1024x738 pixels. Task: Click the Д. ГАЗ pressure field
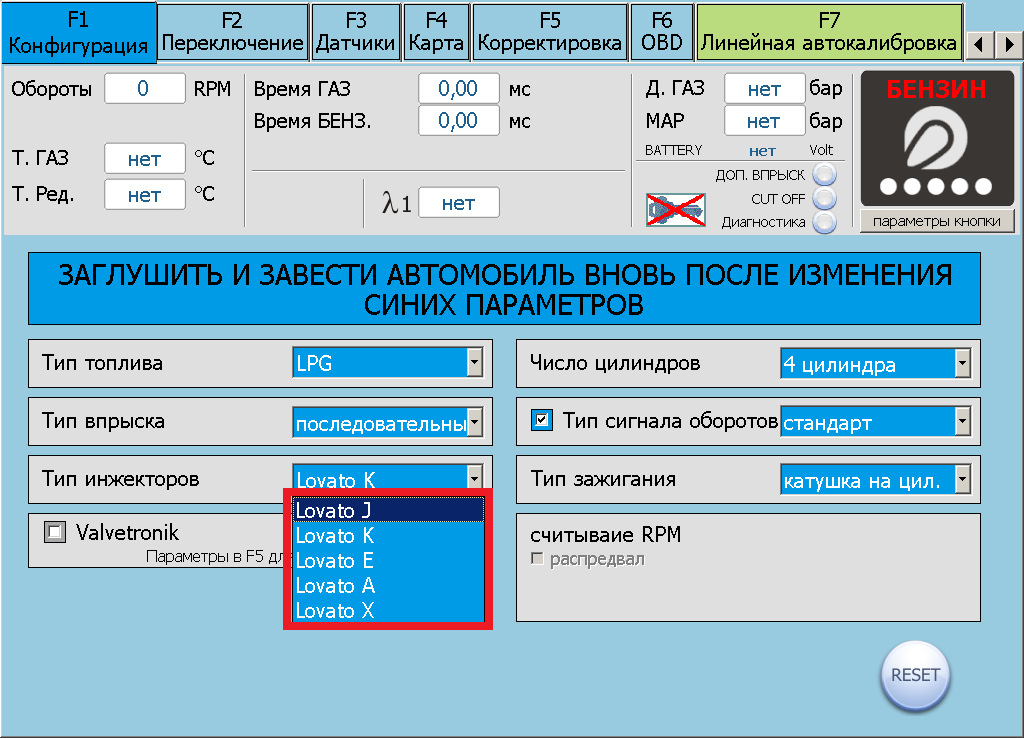click(764, 88)
